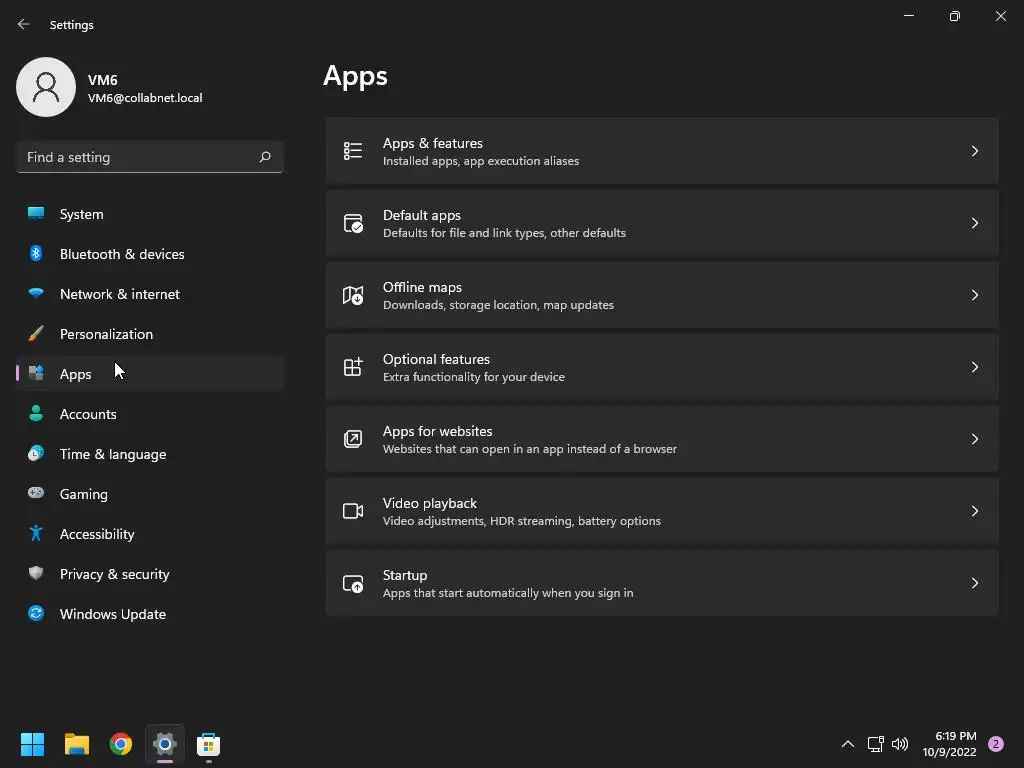Click the Network & internet Wi-Fi icon
Viewport: 1024px width, 768px height.
(x=36, y=294)
